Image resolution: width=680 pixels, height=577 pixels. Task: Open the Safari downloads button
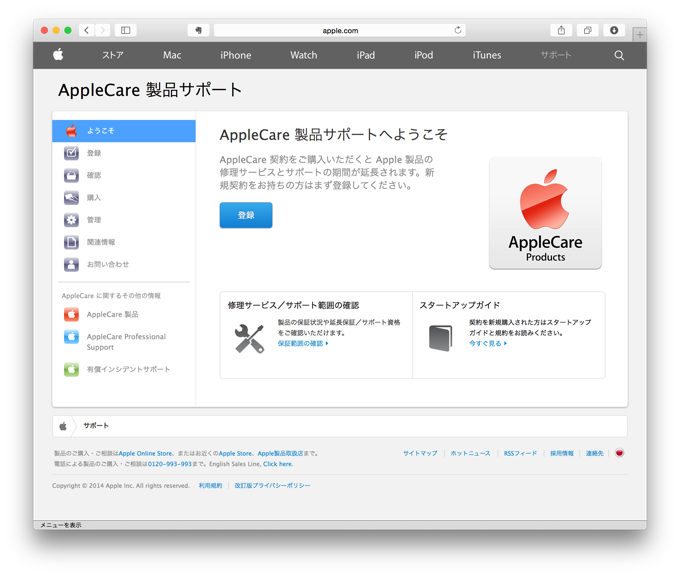click(614, 30)
